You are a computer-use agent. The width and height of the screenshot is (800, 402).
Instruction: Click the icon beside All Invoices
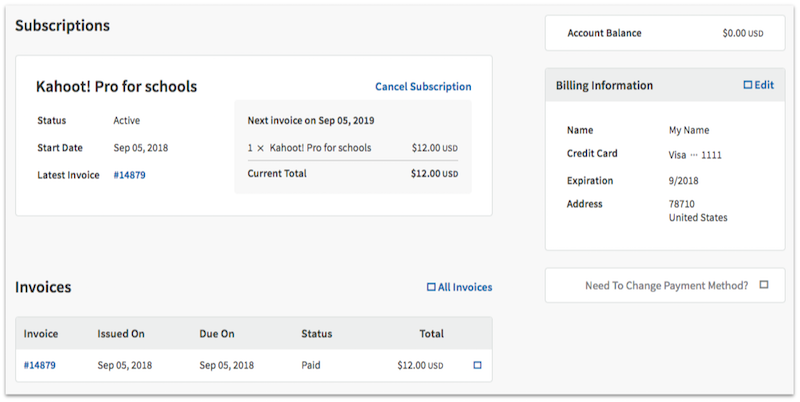pyautogui.click(x=431, y=287)
